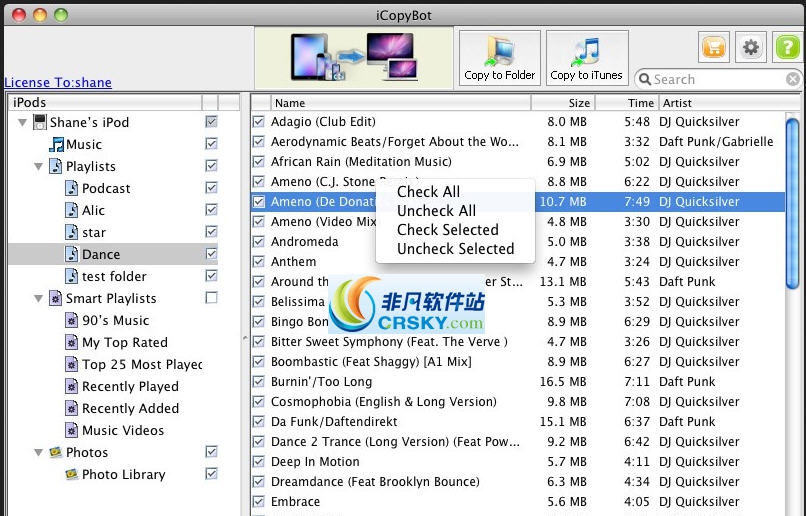
Task: Click the My Top Rated playlist icon
Action: (x=72, y=342)
